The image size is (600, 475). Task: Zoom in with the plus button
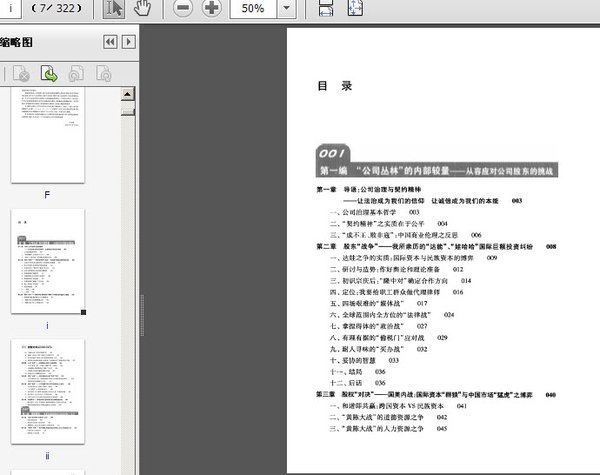tap(212, 8)
